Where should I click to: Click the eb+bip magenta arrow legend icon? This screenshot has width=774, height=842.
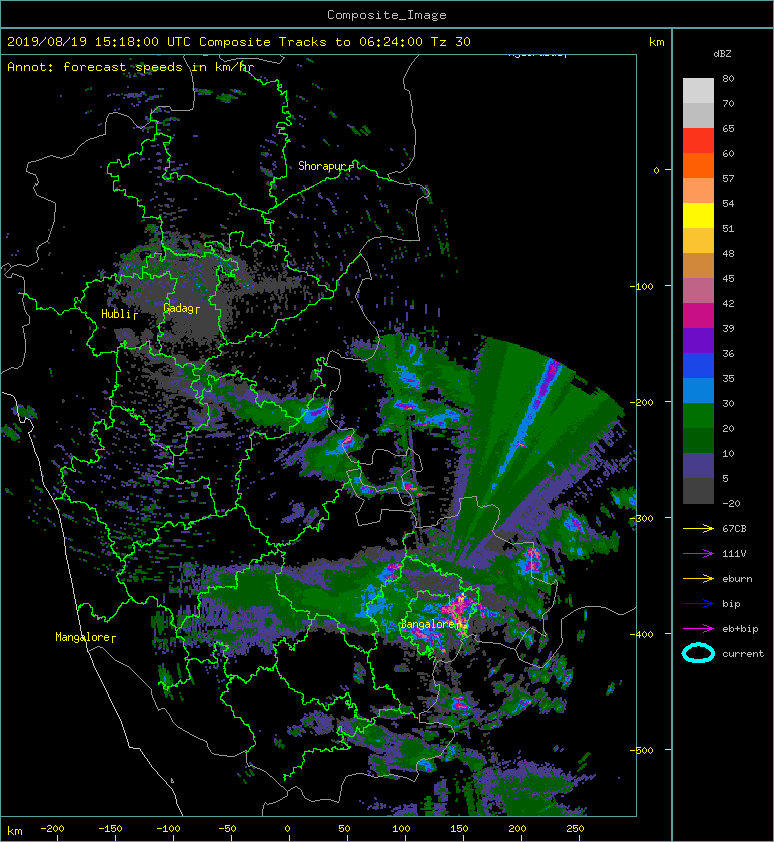coord(698,628)
